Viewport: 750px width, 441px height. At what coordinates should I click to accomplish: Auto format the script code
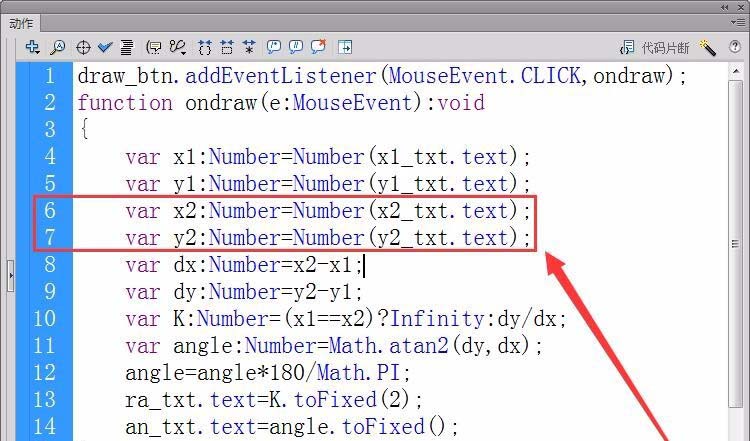pyautogui.click(x=127, y=47)
